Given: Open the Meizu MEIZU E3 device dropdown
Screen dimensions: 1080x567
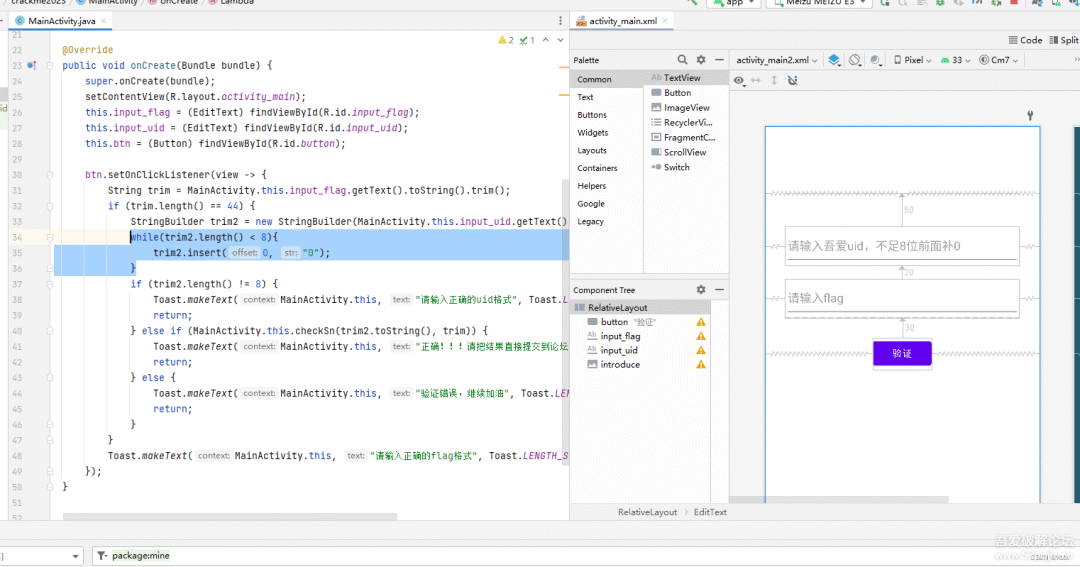Looking at the screenshot, I should [819, 3].
